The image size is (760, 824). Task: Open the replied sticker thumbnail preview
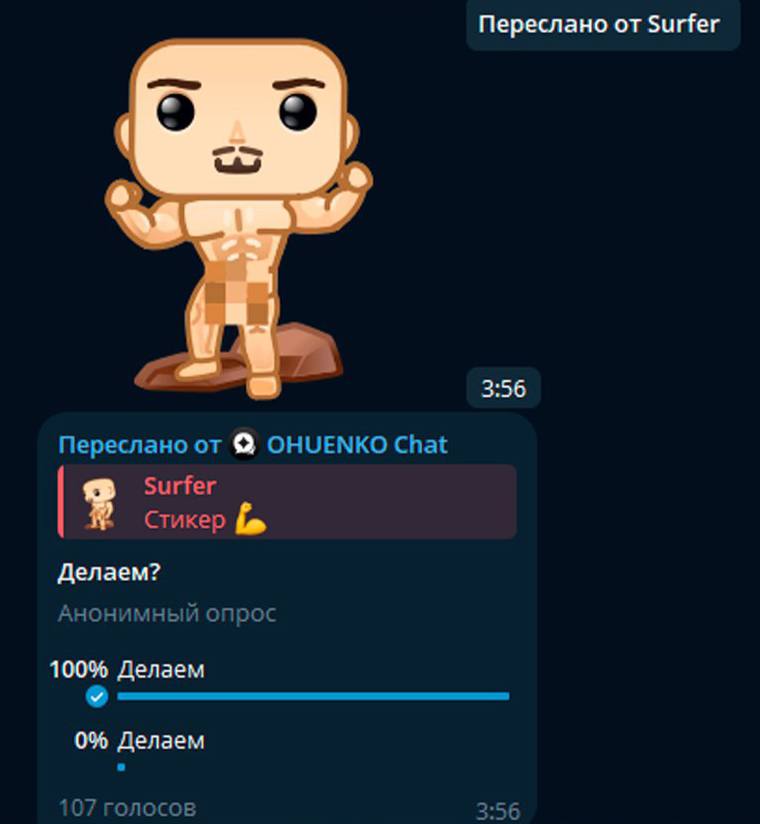click(99, 503)
